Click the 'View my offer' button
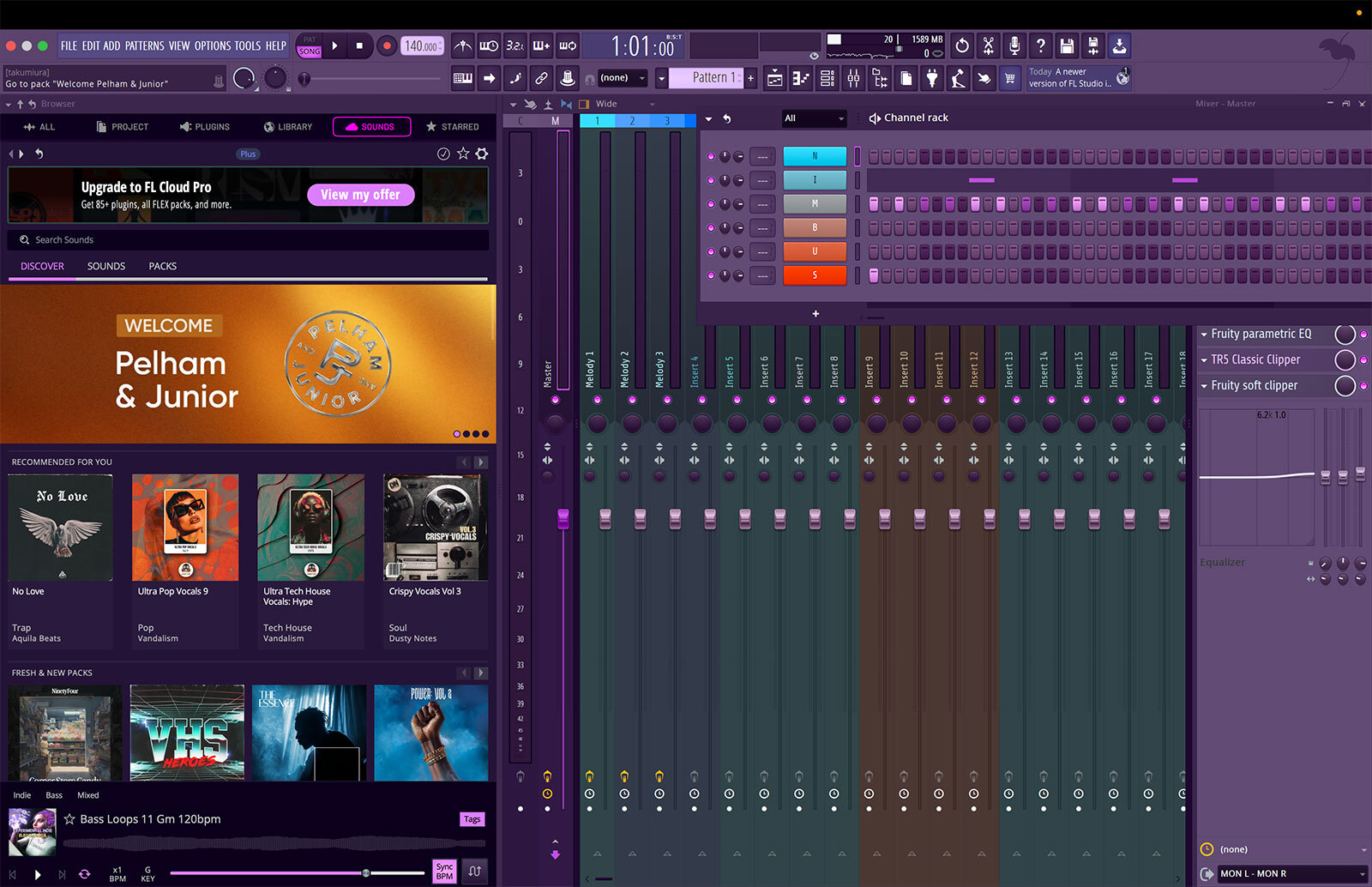 point(360,195)
